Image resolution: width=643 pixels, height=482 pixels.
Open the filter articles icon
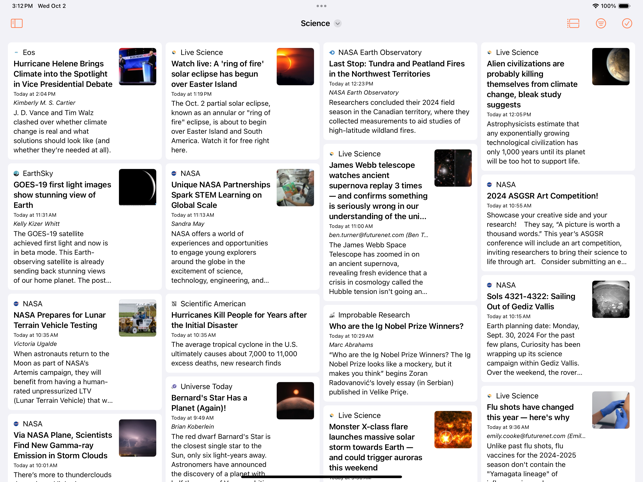pos(601,23)
